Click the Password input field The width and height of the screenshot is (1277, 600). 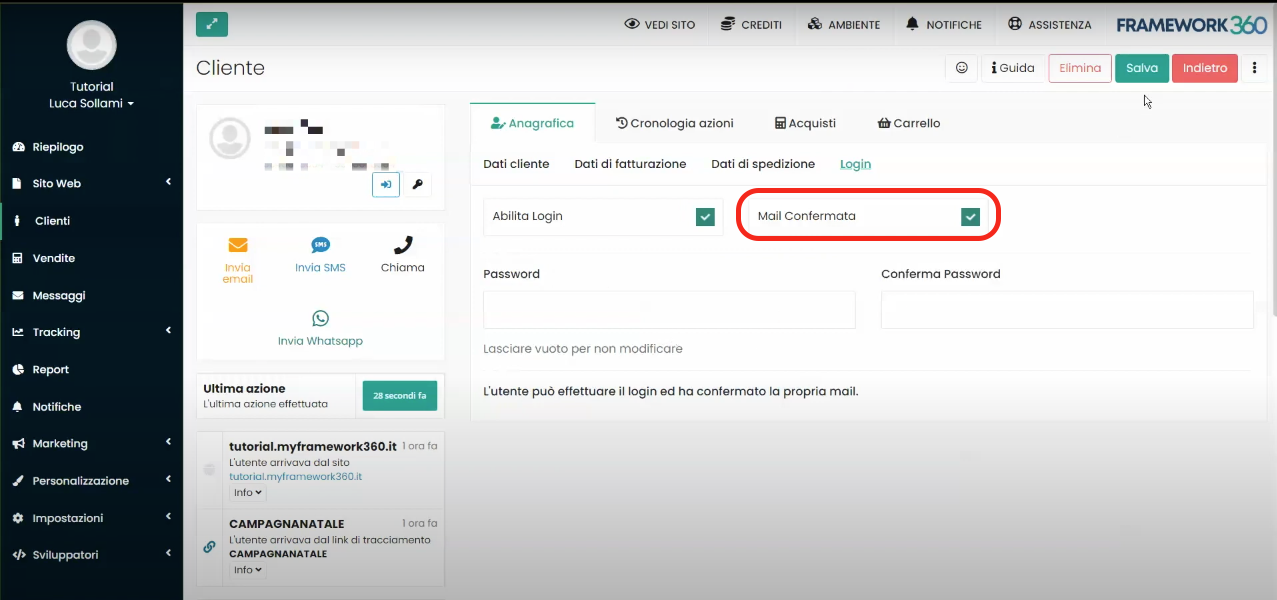(x=669, y=310)
